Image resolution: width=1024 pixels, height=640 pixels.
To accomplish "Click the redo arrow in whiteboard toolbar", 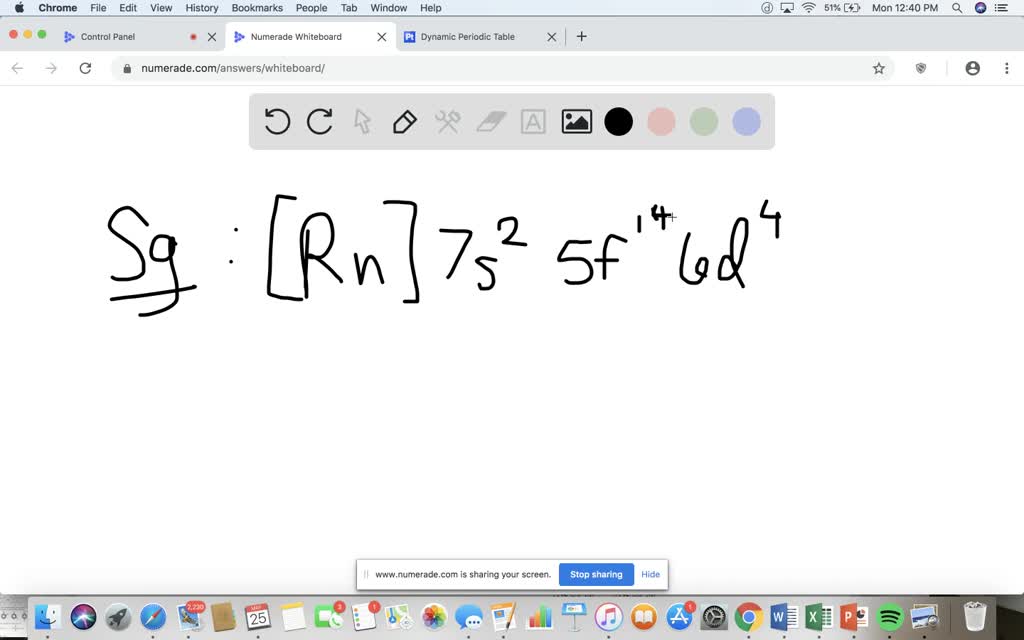I will 320,122.
